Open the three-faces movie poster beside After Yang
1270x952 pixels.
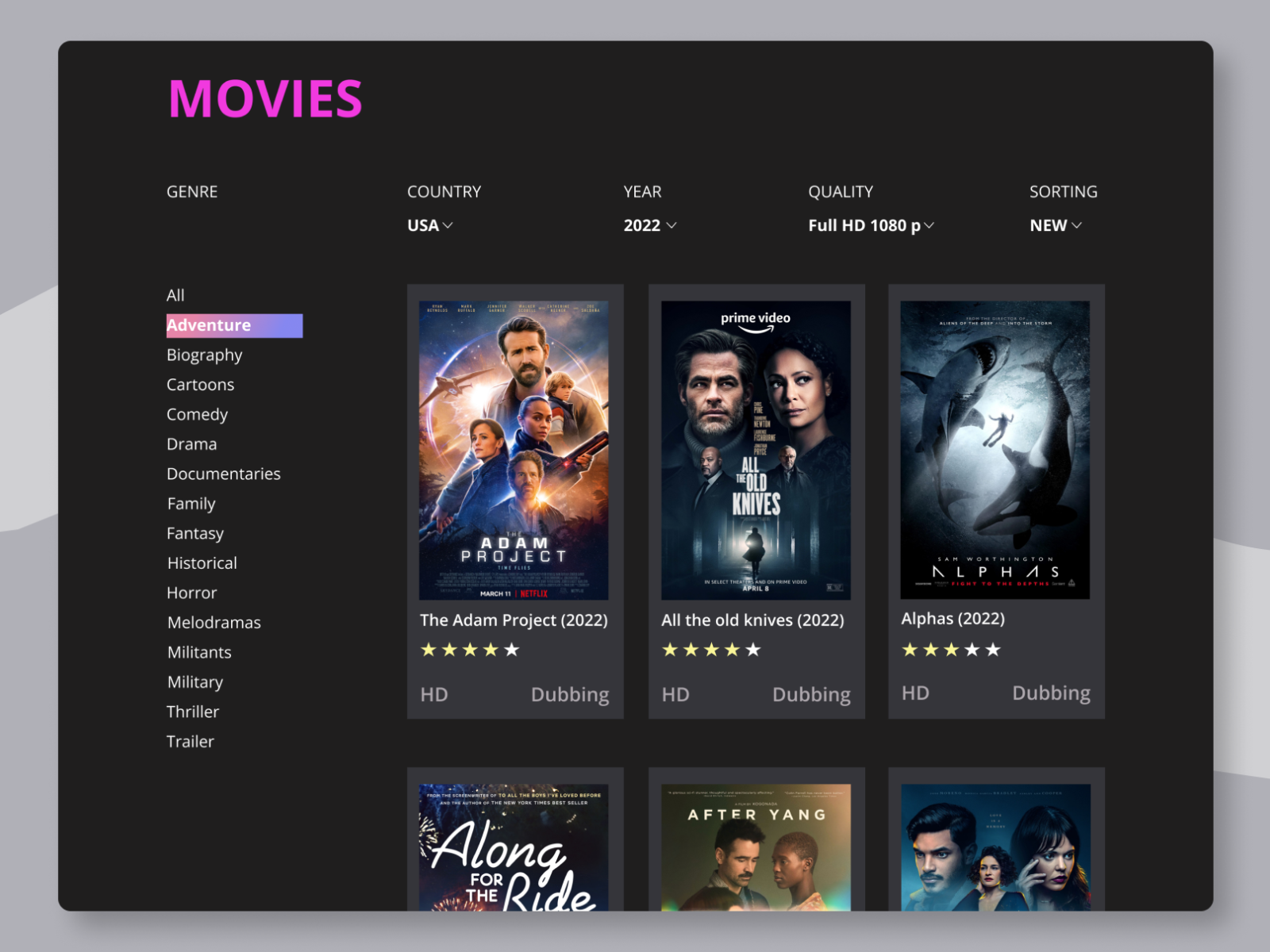click(995, 847)
